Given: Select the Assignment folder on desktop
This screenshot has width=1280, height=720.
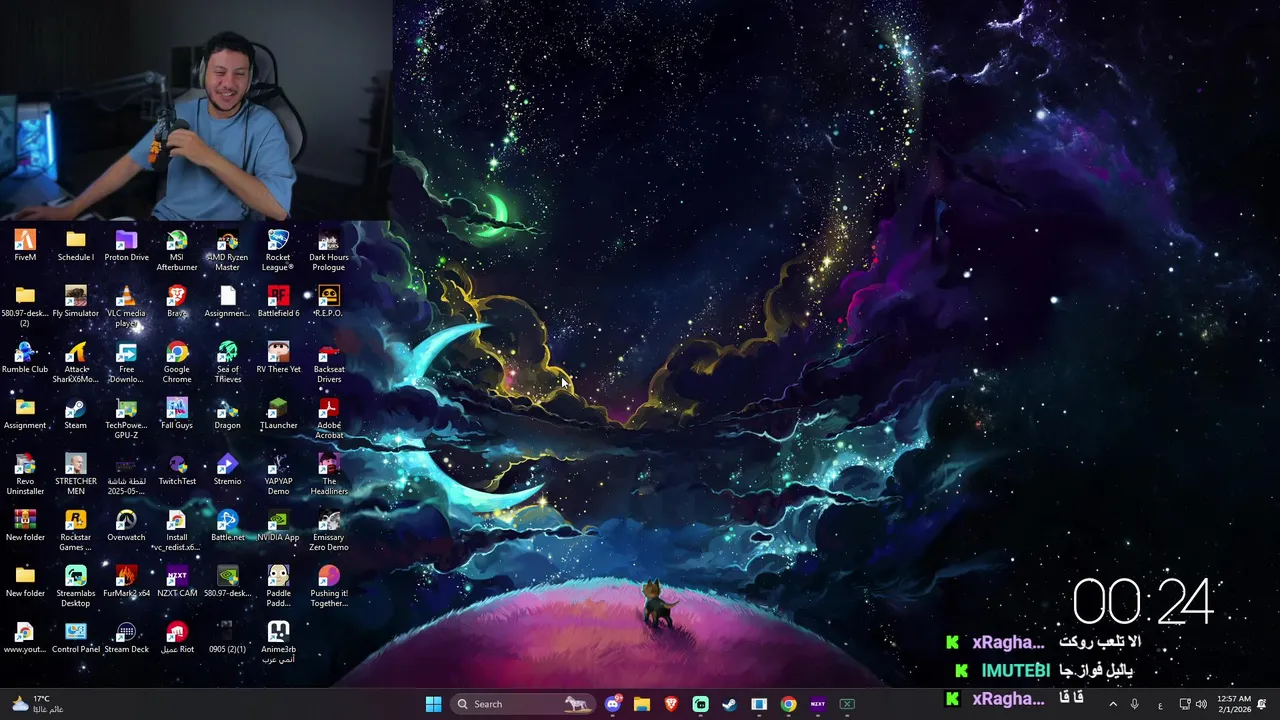Looking at the screenshot, I should (25, 414).
